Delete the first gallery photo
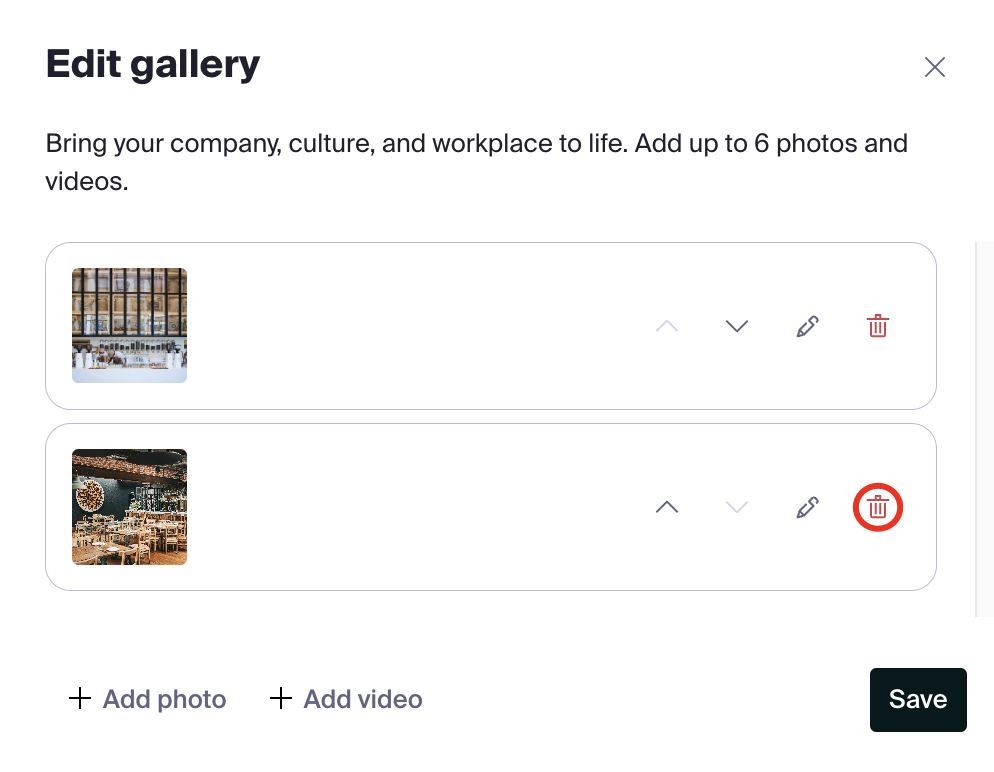This screenshot has width=994, height=772. point(877,326)
